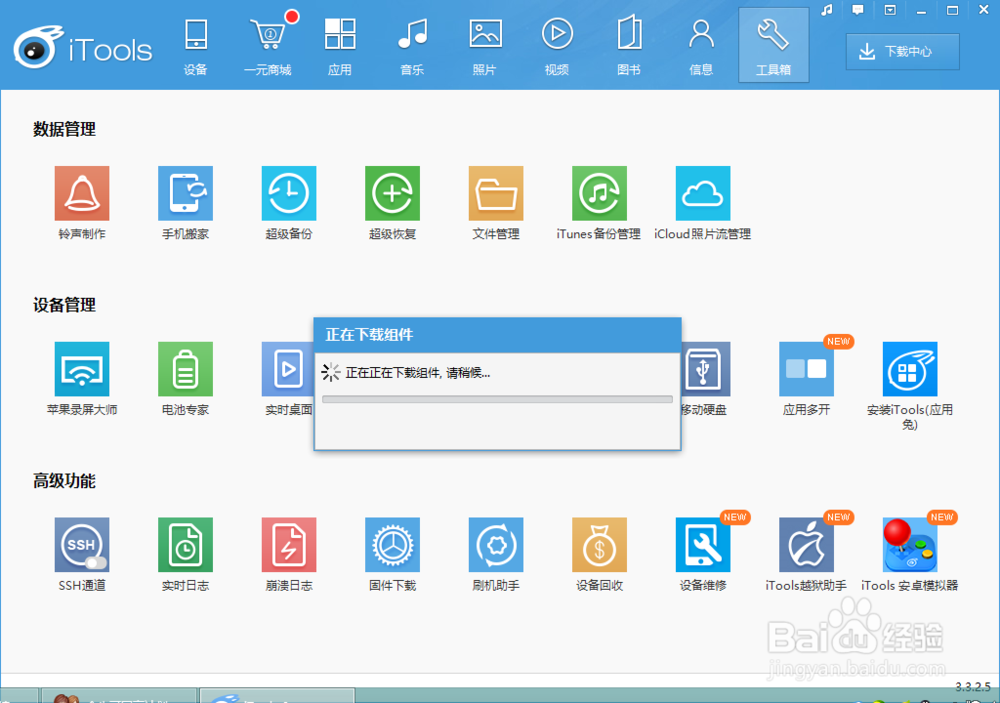Launch the iTools 安卓模拟器 Android emulator
The width and height of the screenshot is (1000, 703).
[909, 545]
